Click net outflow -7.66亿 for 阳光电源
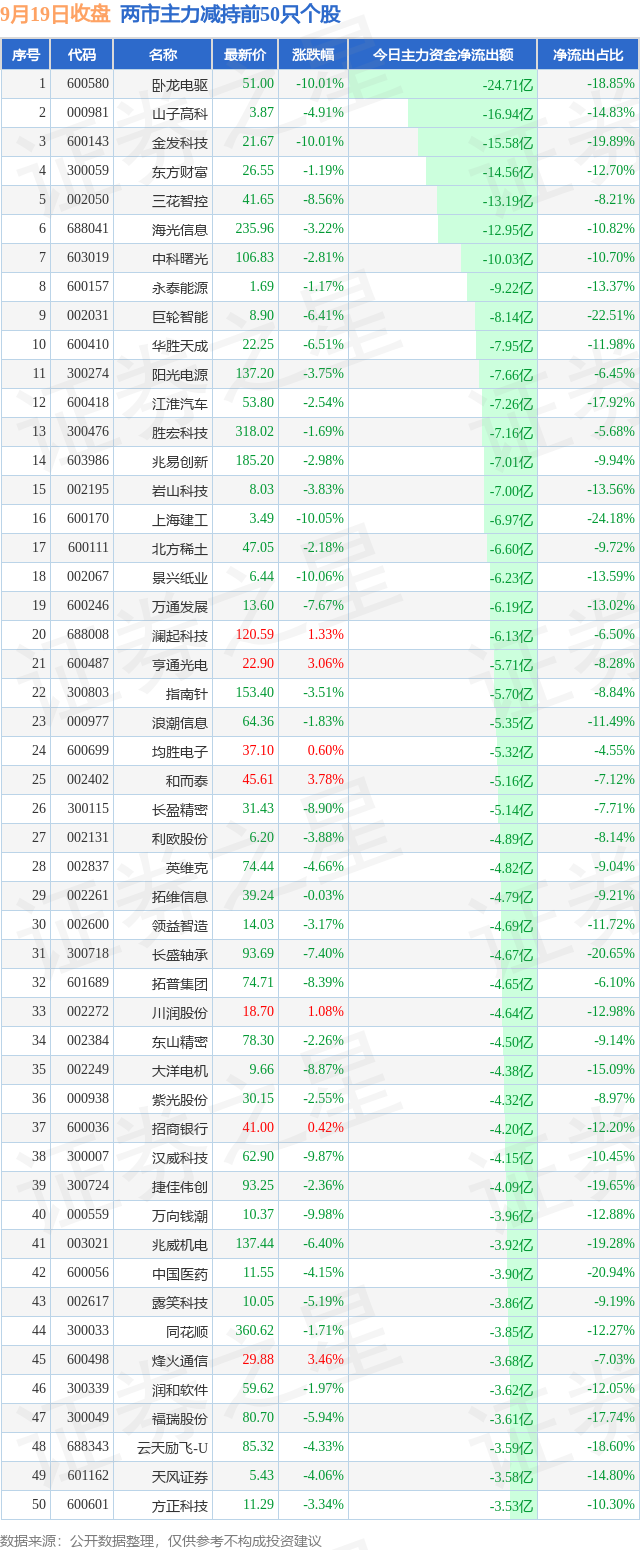Viewport: 640px width, 1550px height. pos(511,375)
